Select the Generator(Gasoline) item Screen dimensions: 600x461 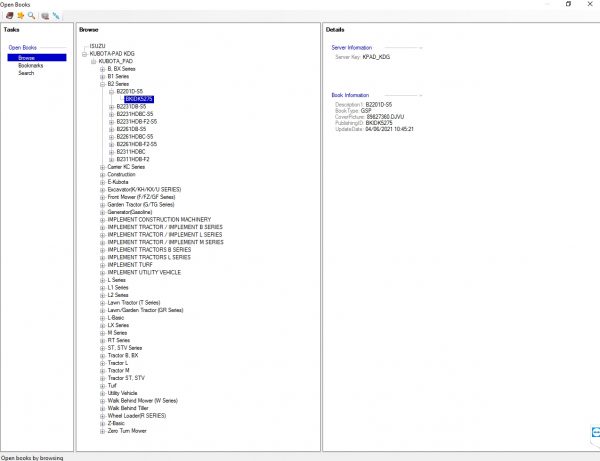tap(130, 212)
